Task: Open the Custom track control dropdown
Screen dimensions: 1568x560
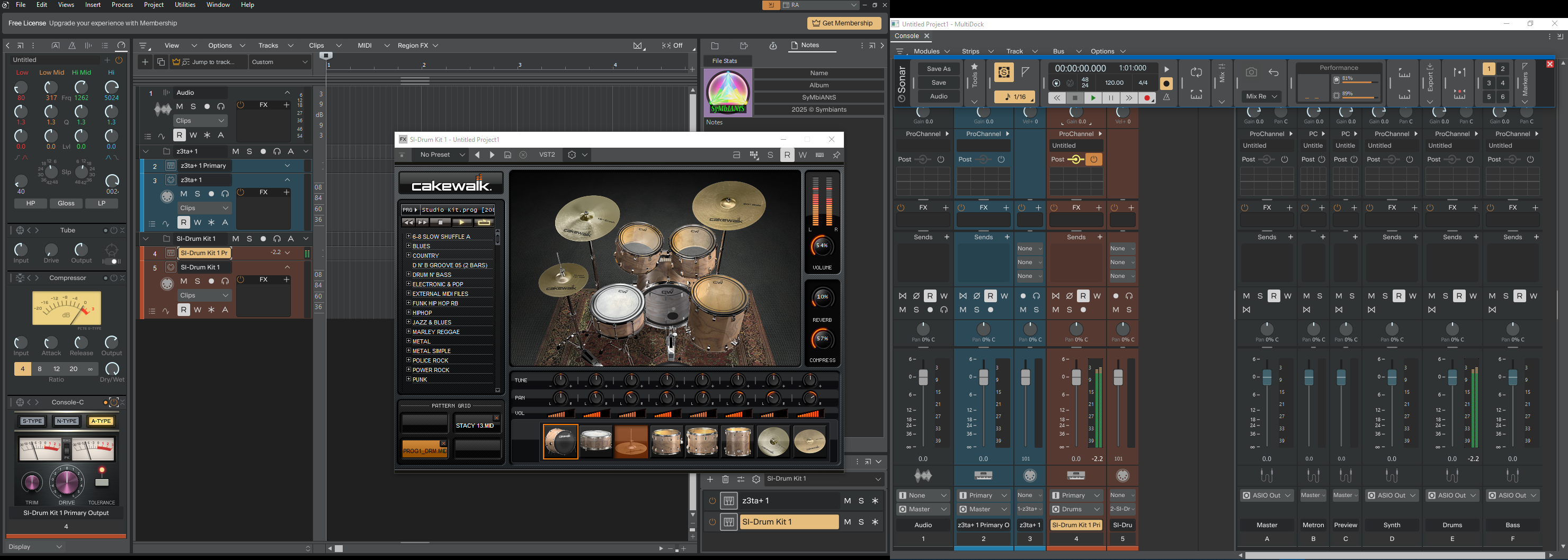Action: [280, 62]
